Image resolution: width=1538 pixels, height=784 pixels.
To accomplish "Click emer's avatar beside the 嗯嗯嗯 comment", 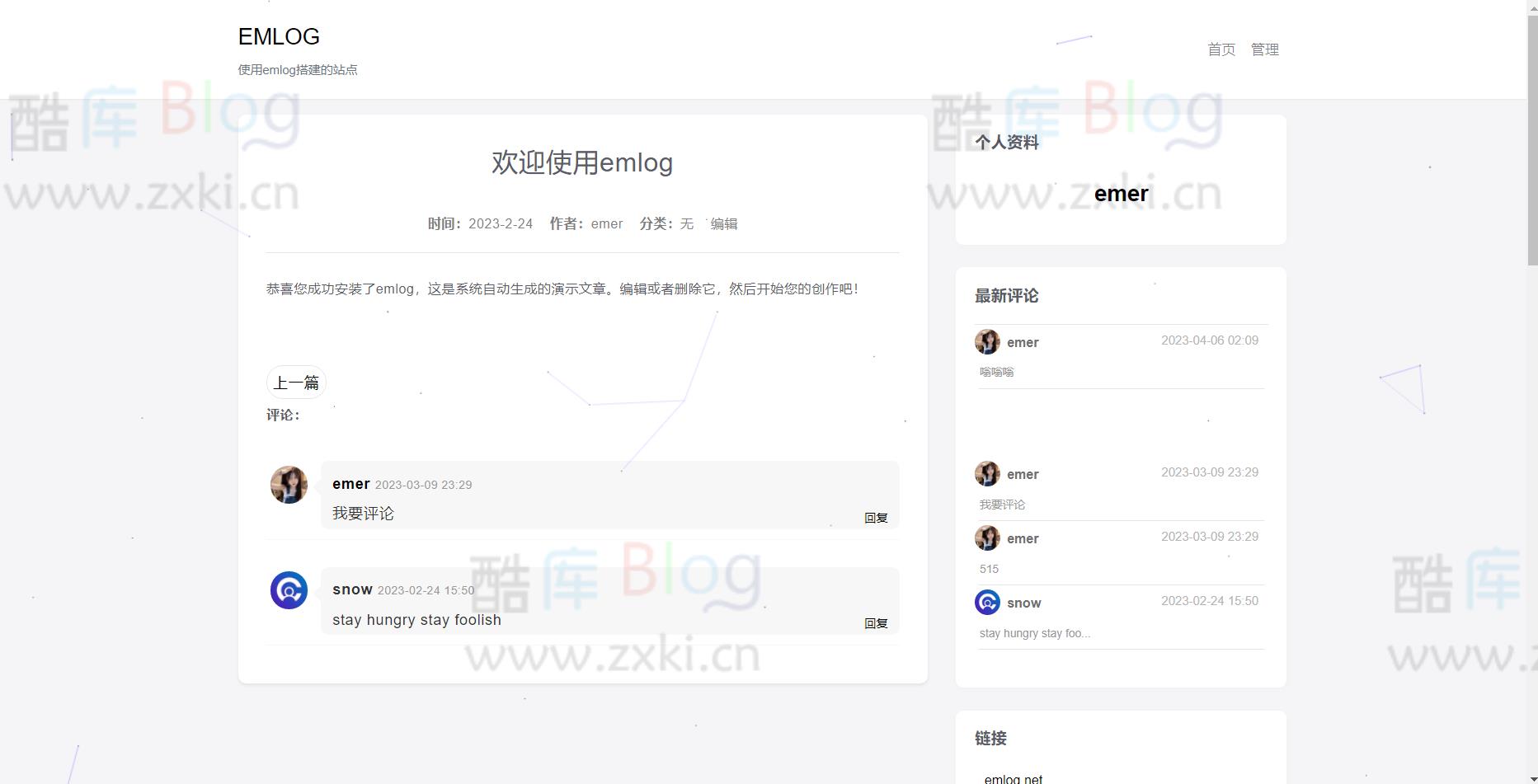I will 987,341.
